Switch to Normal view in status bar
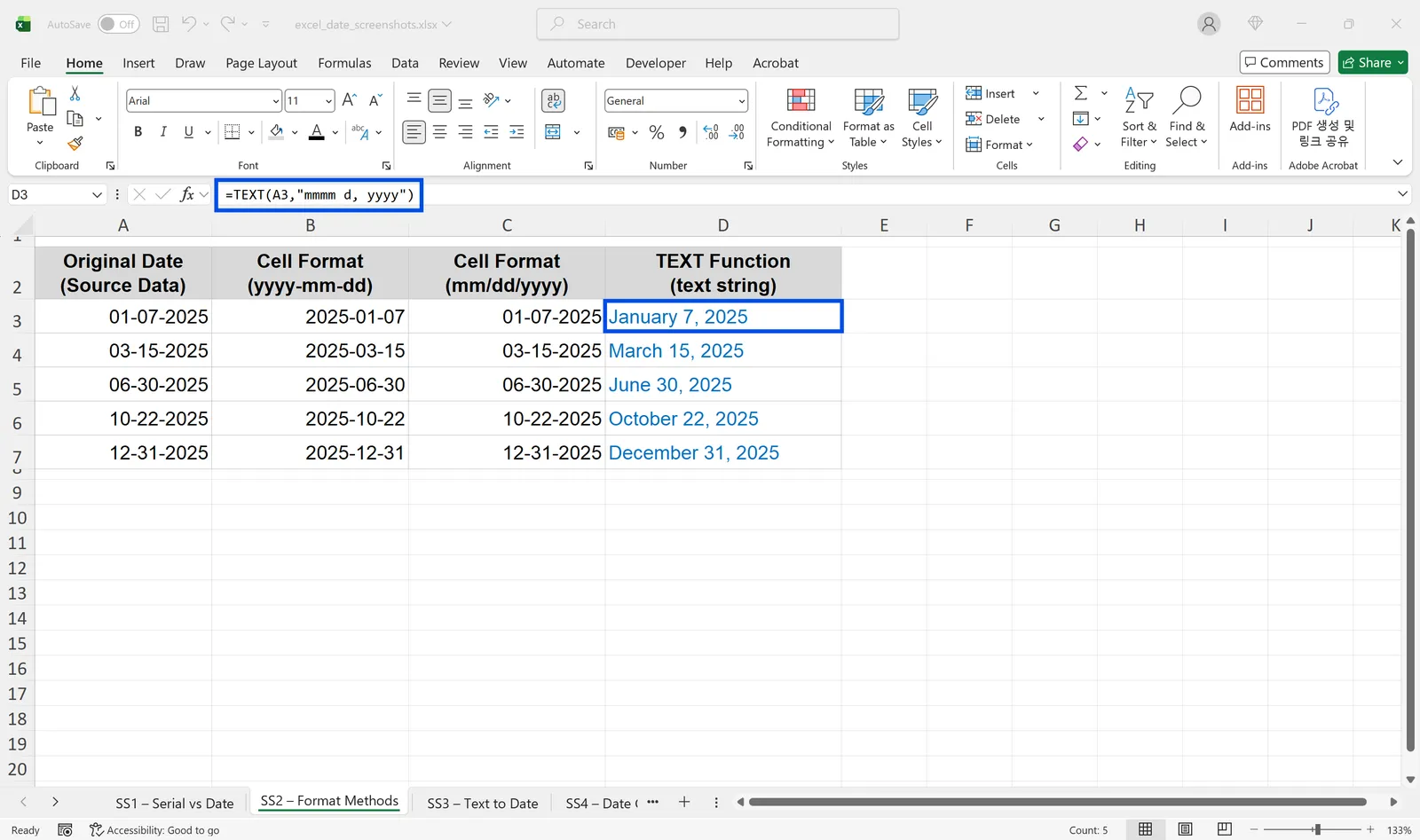The height and width of the screenshot is (840, 1420). 1146,829
